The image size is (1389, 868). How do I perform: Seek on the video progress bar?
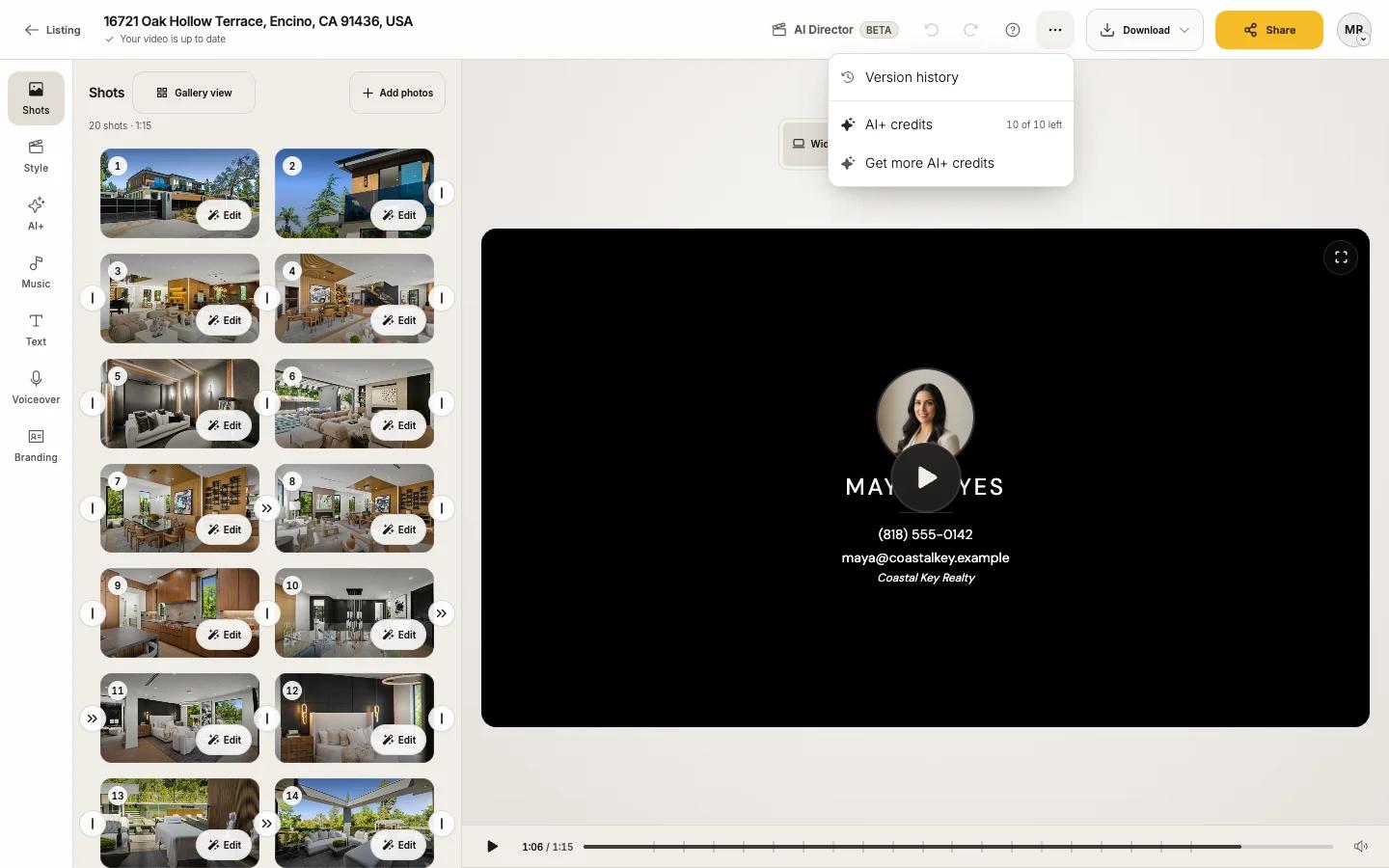point(958,847)
